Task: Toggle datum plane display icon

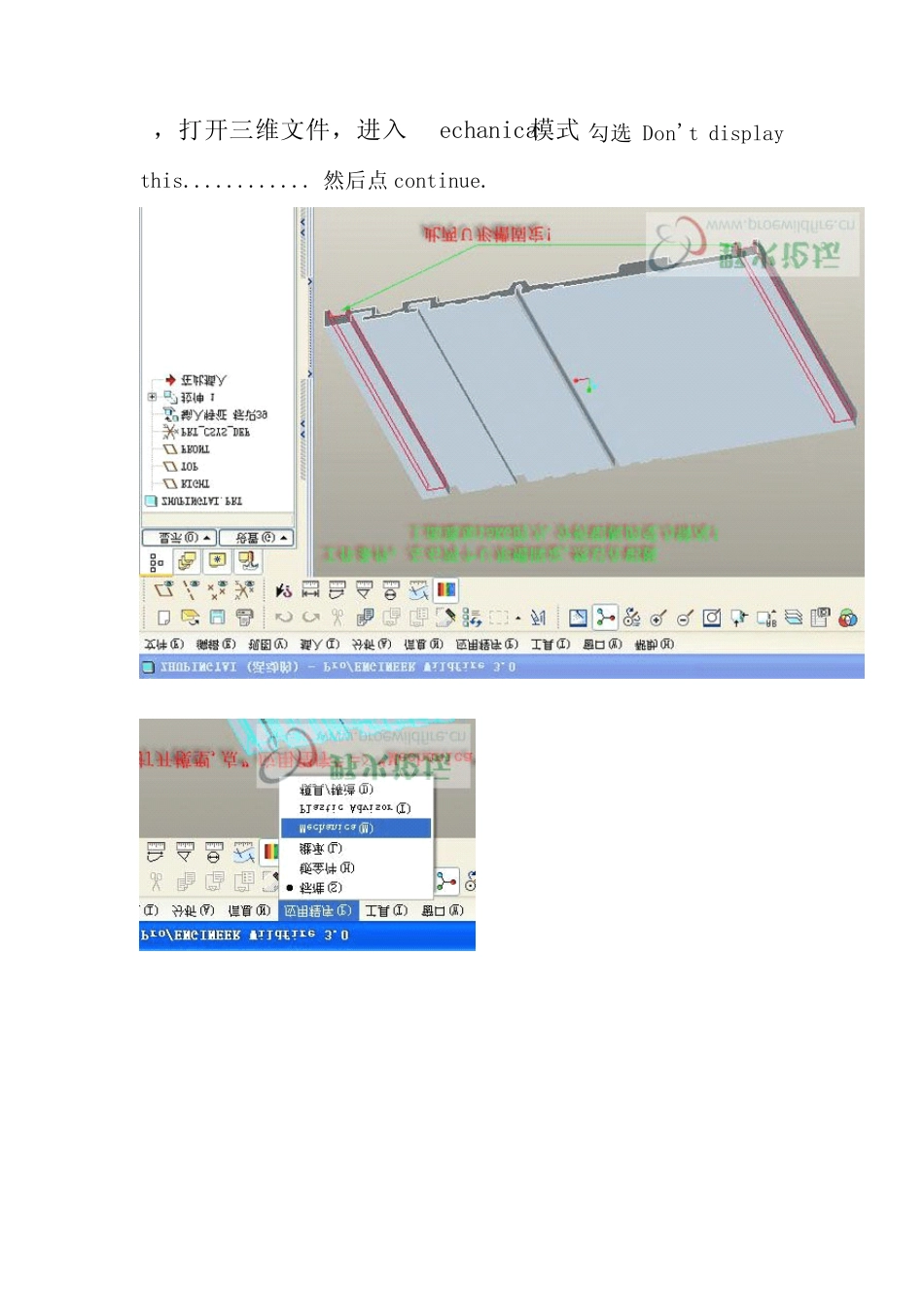Action: tap(163, 590)
